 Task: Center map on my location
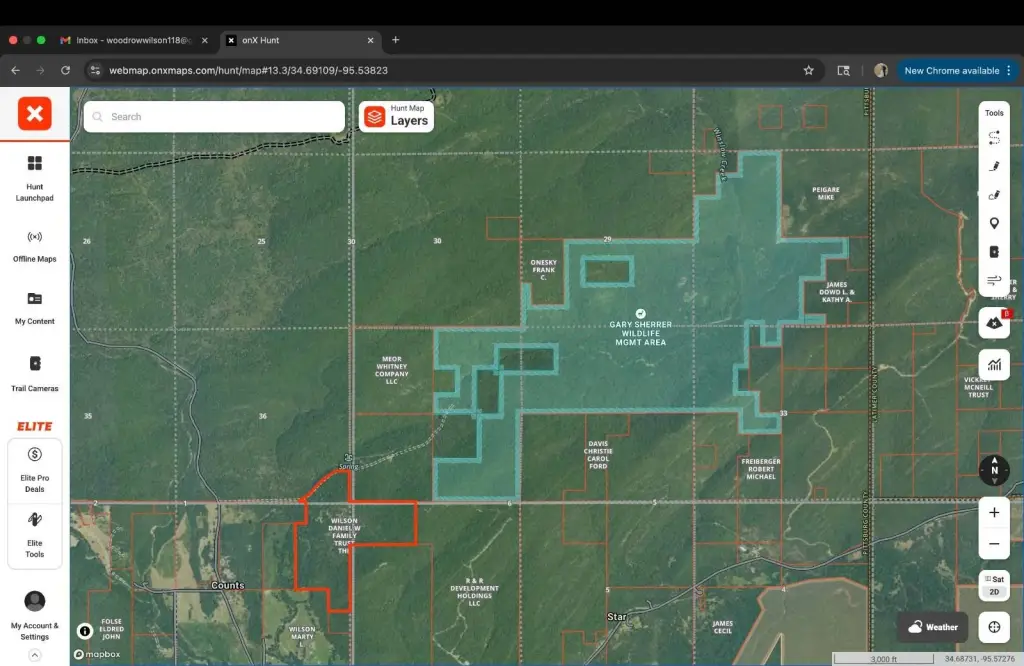click(994, 627)
